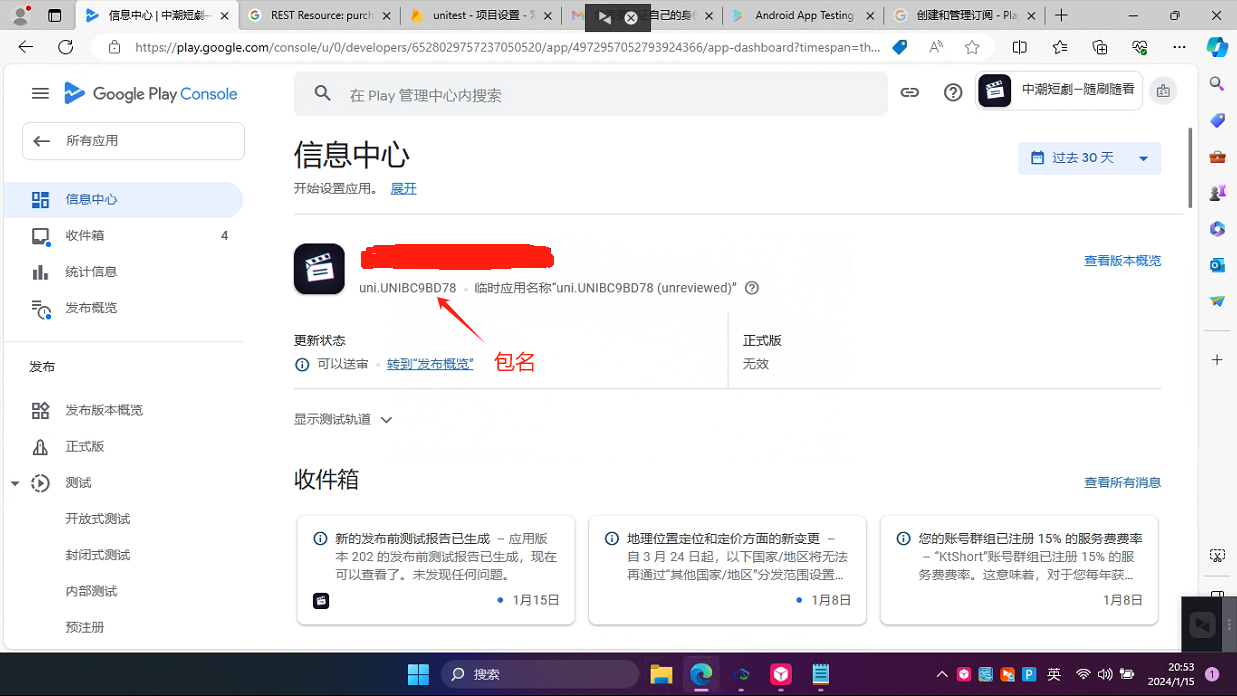This screenshot has width=1237, height=696.
Task: Open the 新的发布前测试报告已生成 message card
Action: pyautogui.click(x=436, y=570)
